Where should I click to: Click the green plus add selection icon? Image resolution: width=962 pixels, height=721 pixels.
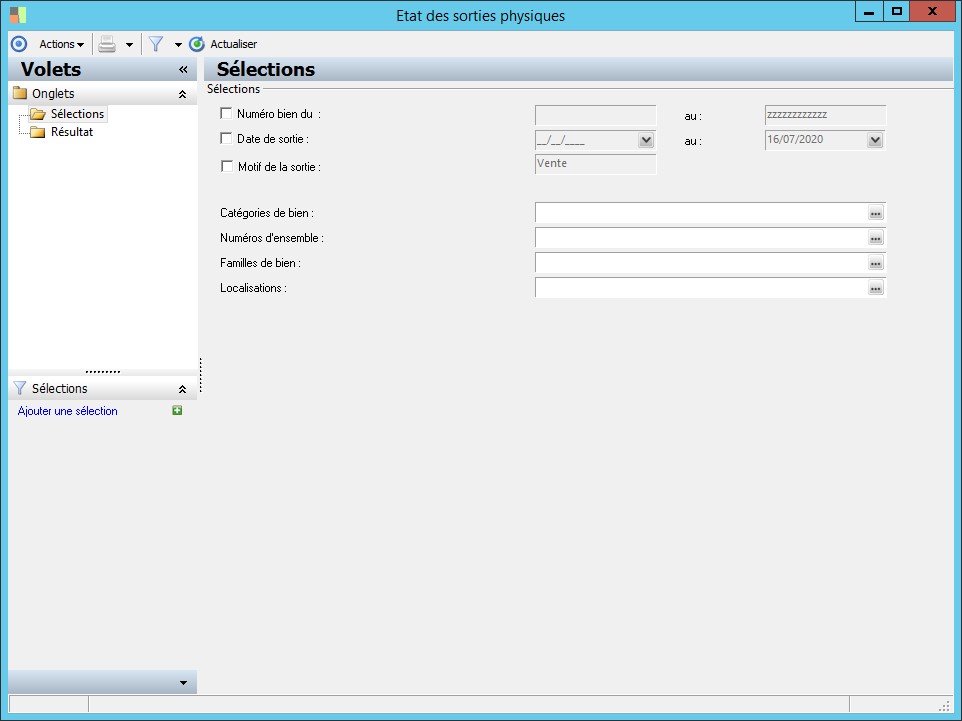pyautogui.click(x=177, y=411)
